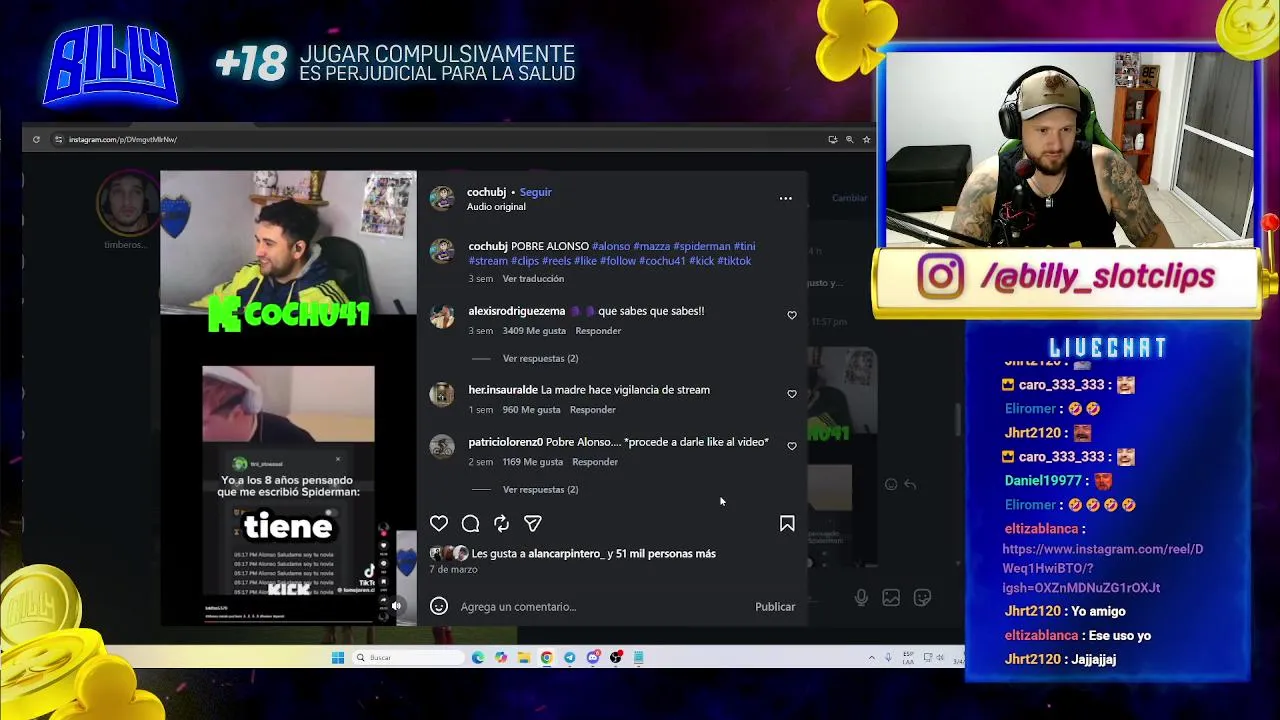
Task: Reply to patriciolorenz0's comment
Action: click(x=595, y=462)
